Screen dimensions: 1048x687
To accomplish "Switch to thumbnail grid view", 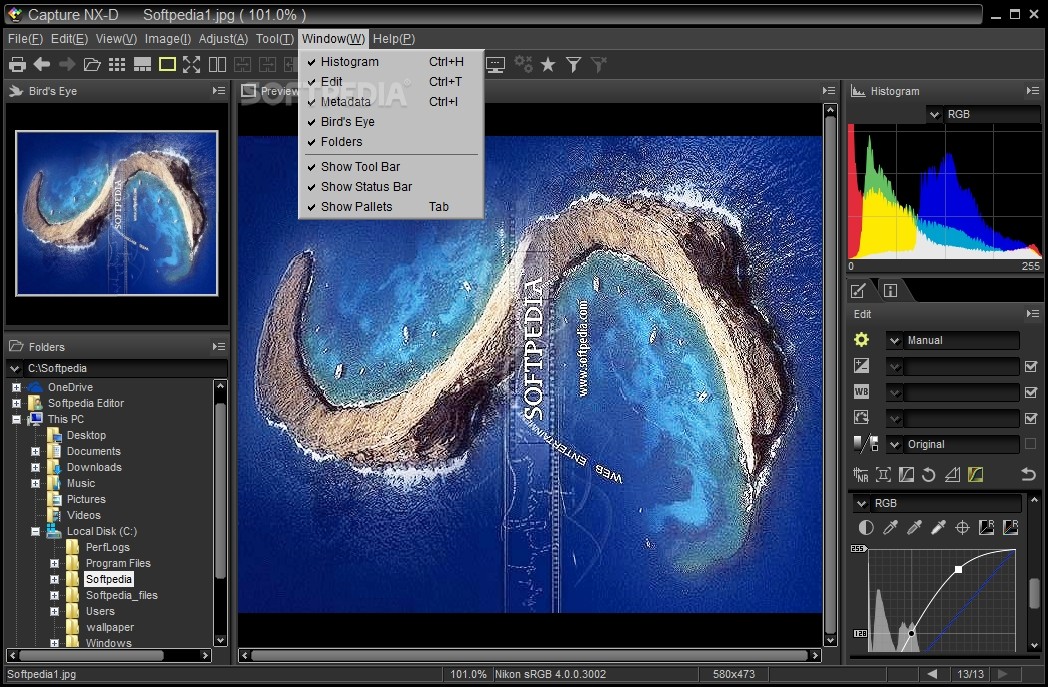I will (117, 64).
